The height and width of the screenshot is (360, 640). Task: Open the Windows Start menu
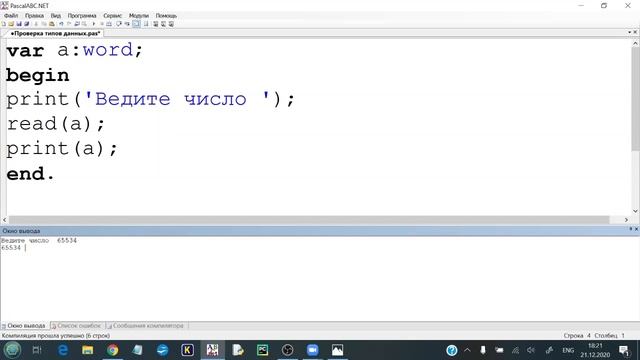click(x=12, y=350)
